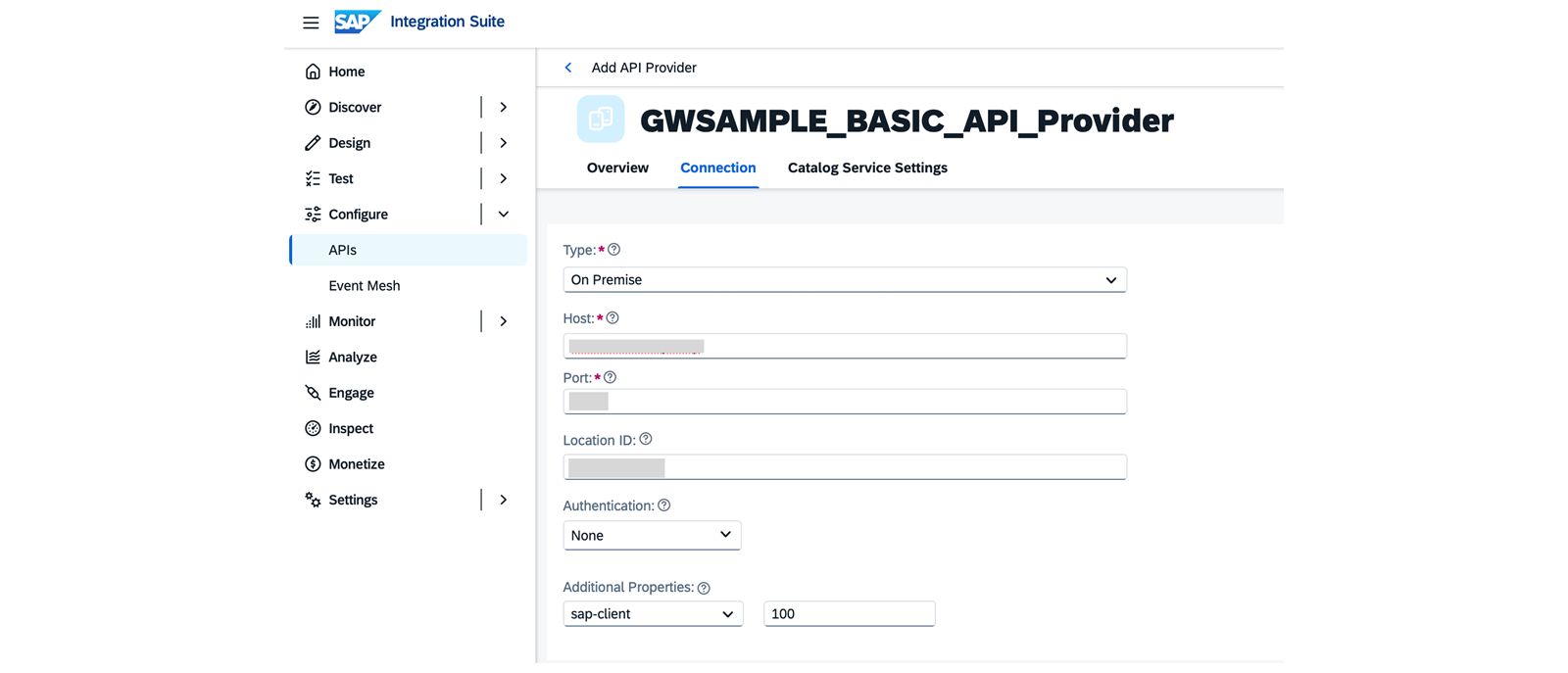1568x673 pixels.
Task: Open the Test section
Action: coord(341,178)
